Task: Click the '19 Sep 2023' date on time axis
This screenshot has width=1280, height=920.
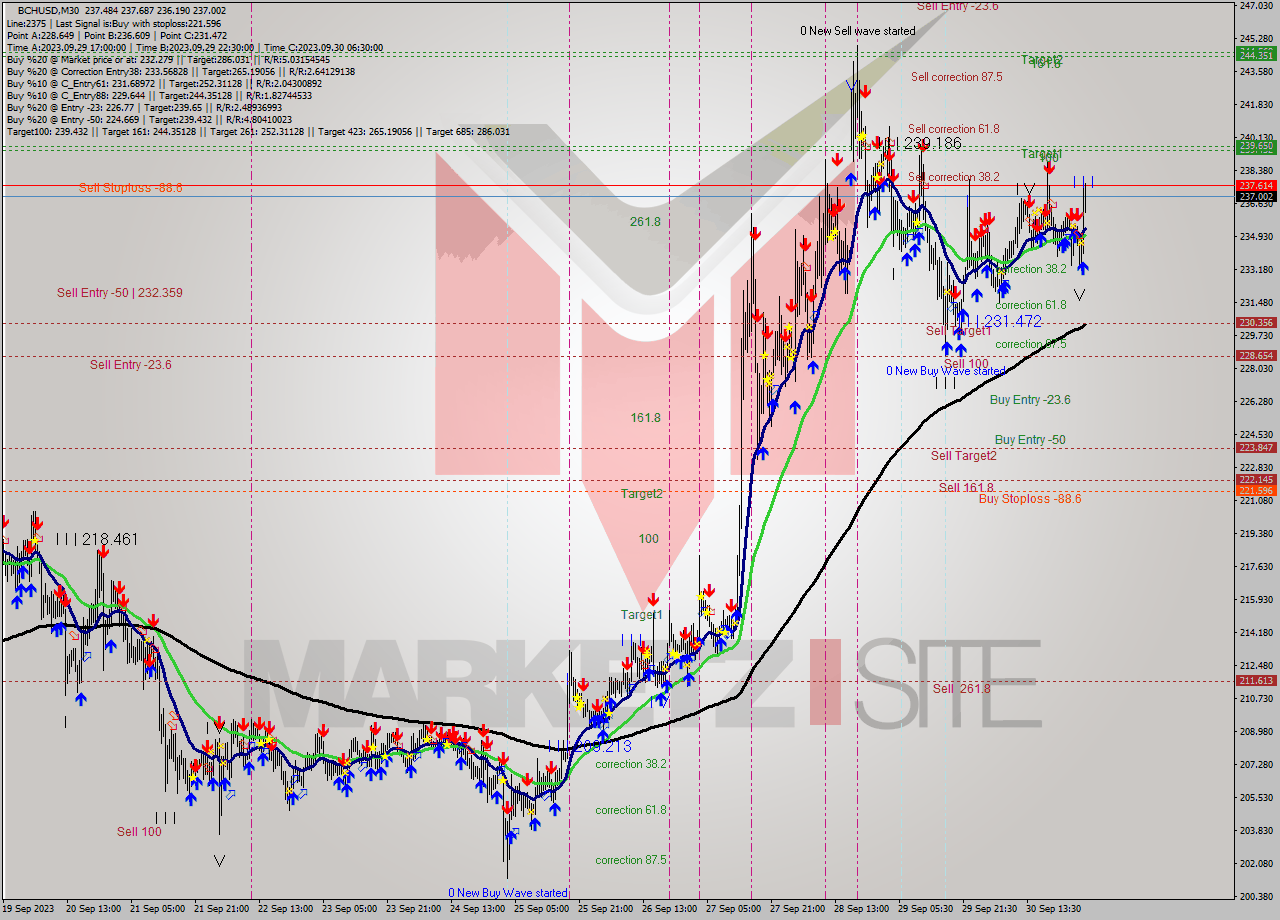Action: (x=28, y=909)
